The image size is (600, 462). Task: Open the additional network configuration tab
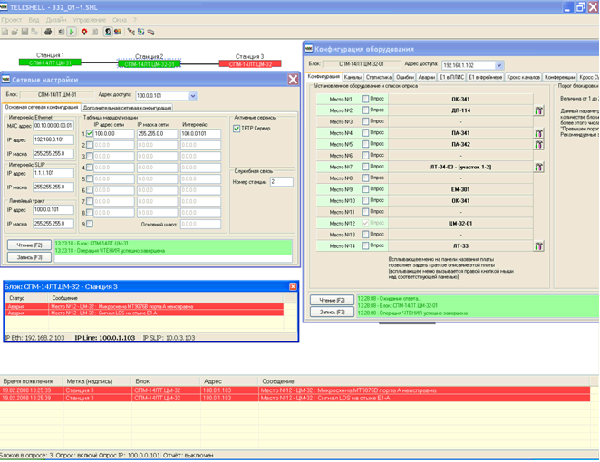pyautogui.click(x=127, y=108)
